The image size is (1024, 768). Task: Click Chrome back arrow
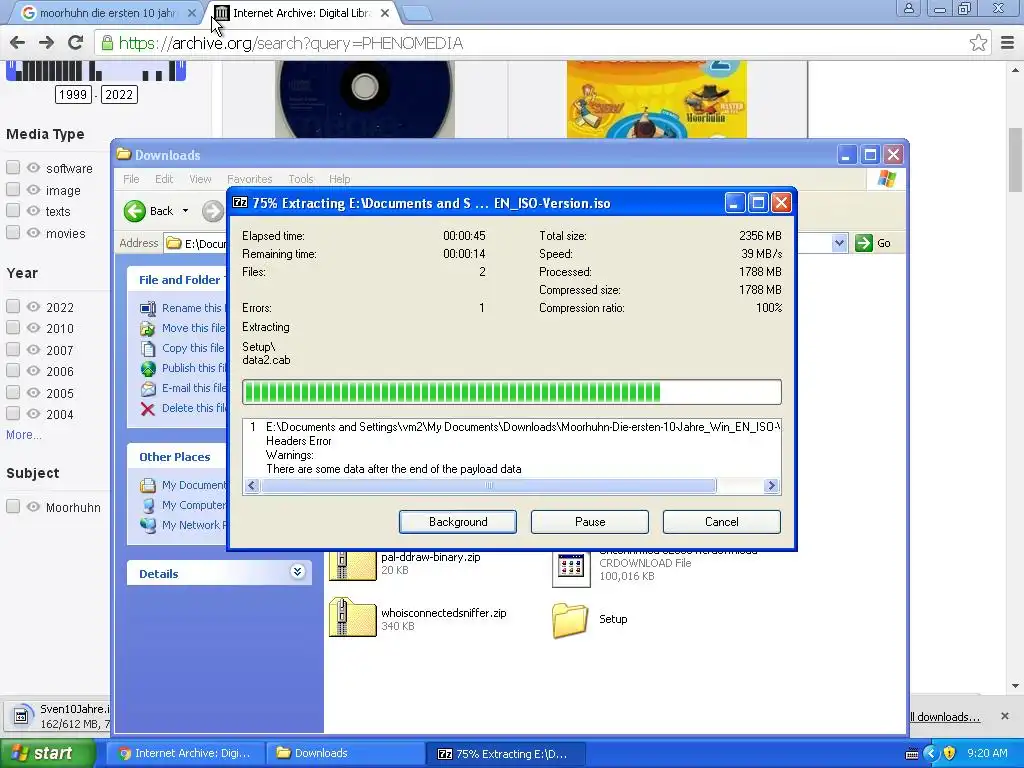point(18,43)
